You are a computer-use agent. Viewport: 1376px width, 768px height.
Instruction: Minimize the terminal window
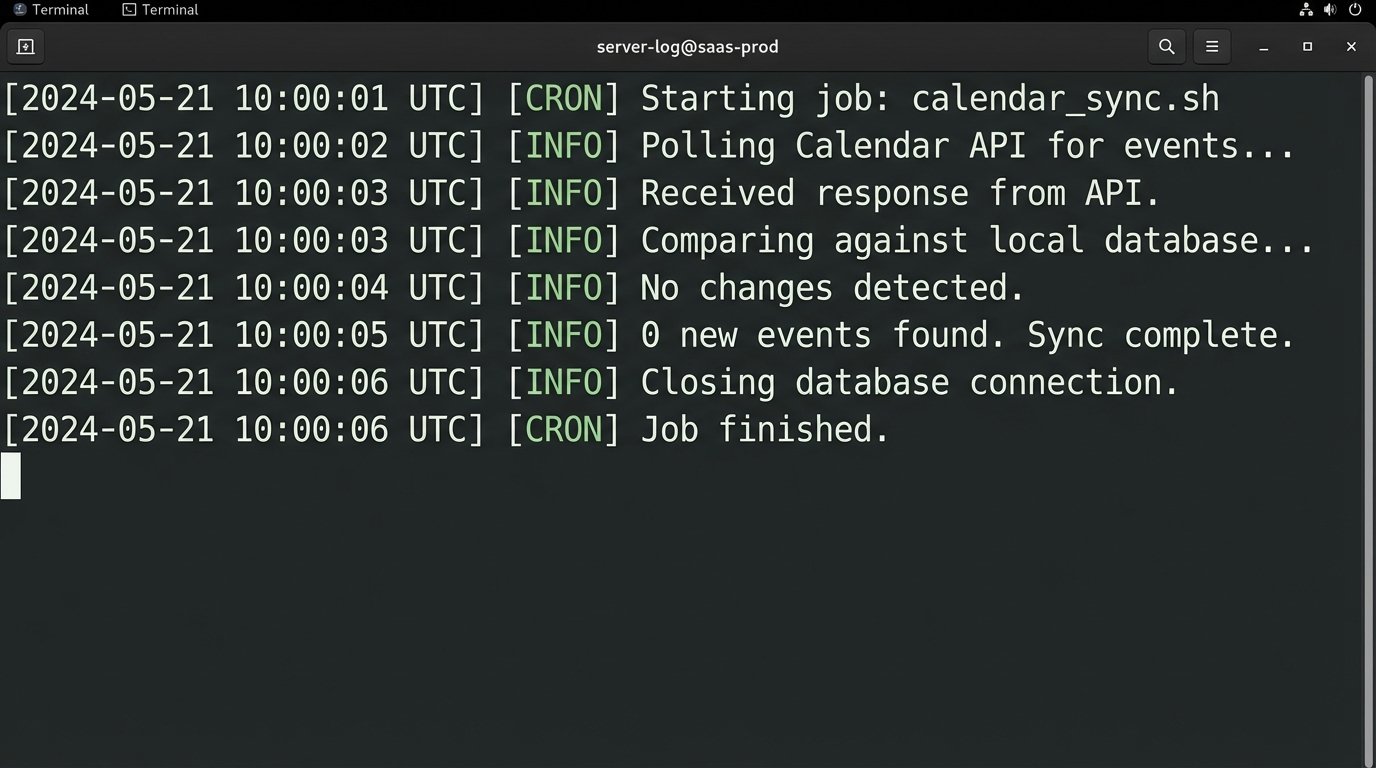pos(1264,47)
